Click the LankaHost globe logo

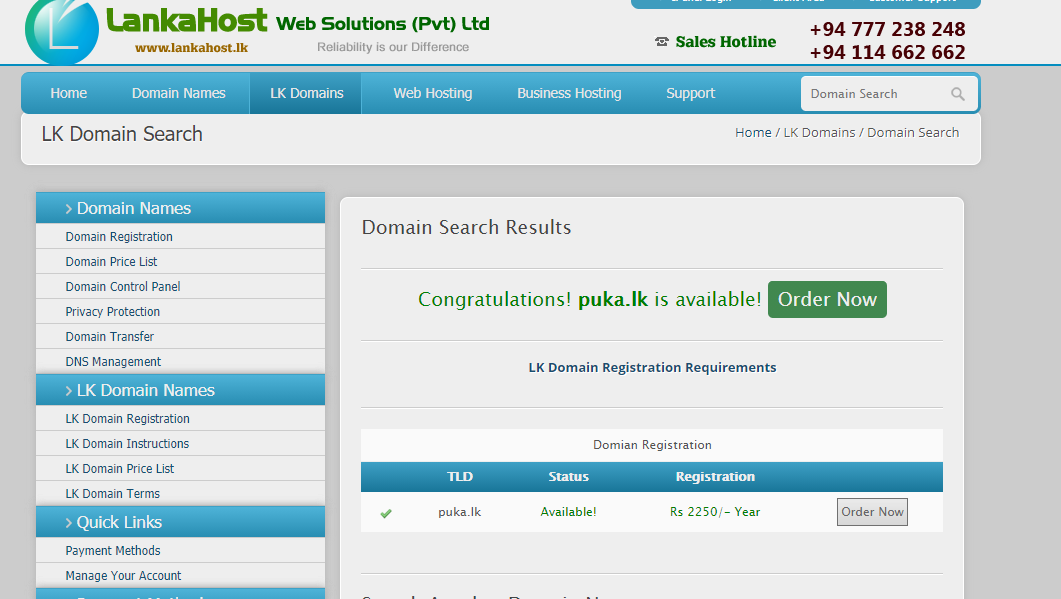(x=62, y=32)
